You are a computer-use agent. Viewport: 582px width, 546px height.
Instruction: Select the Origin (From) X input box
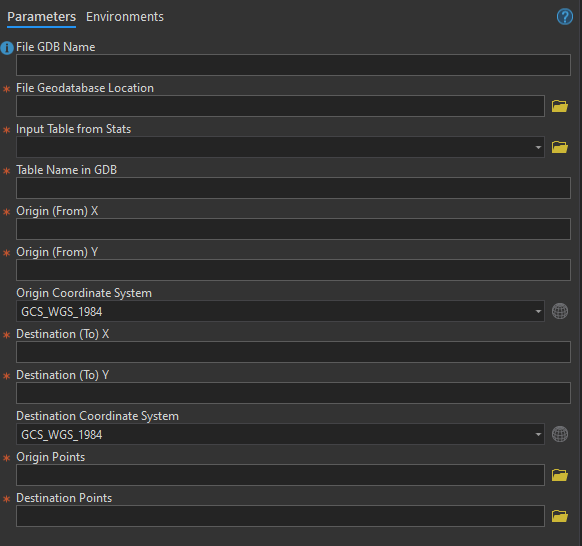[x=293, y=229]
